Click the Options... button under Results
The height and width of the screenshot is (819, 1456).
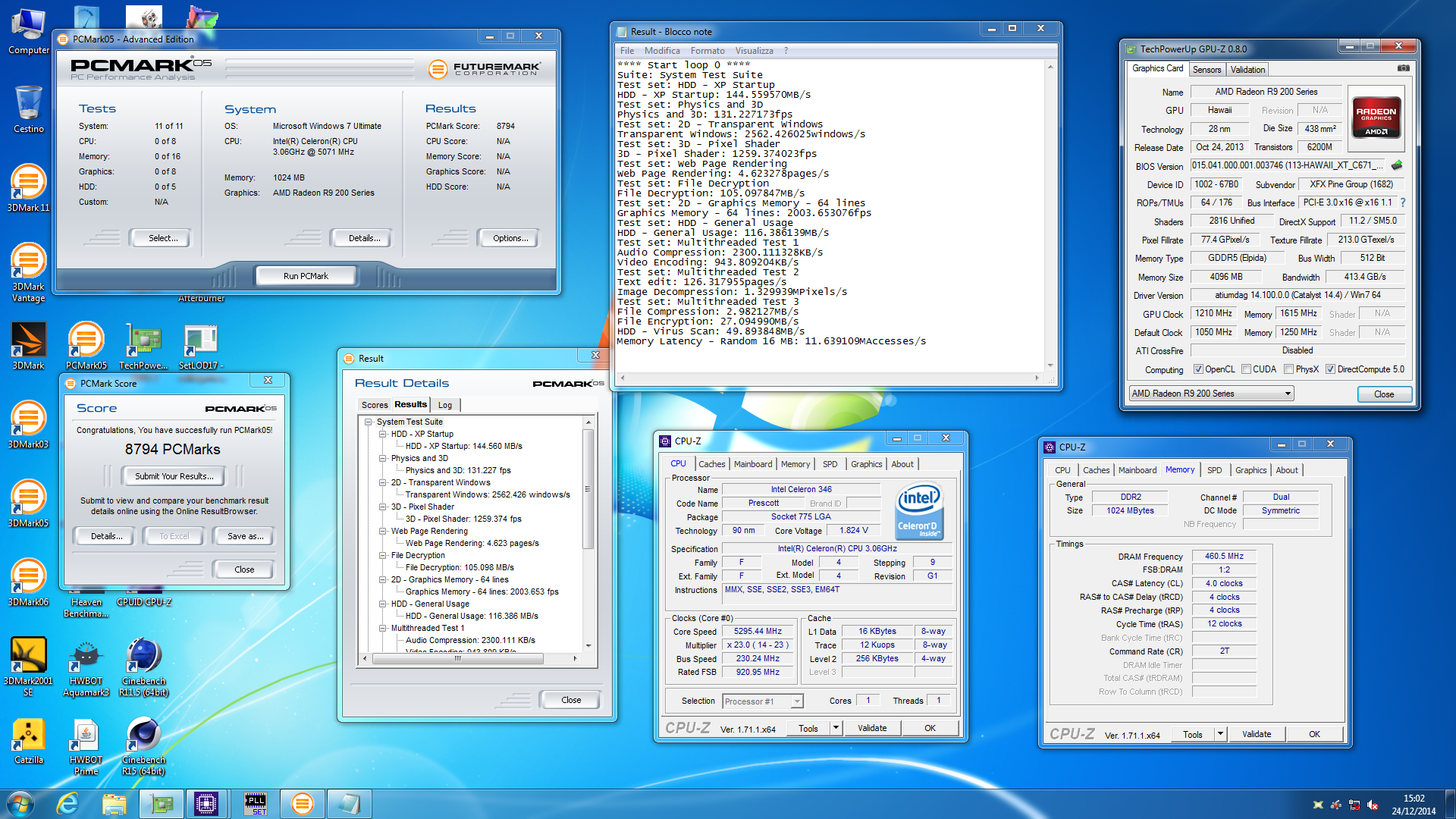[x=510, y=238]
